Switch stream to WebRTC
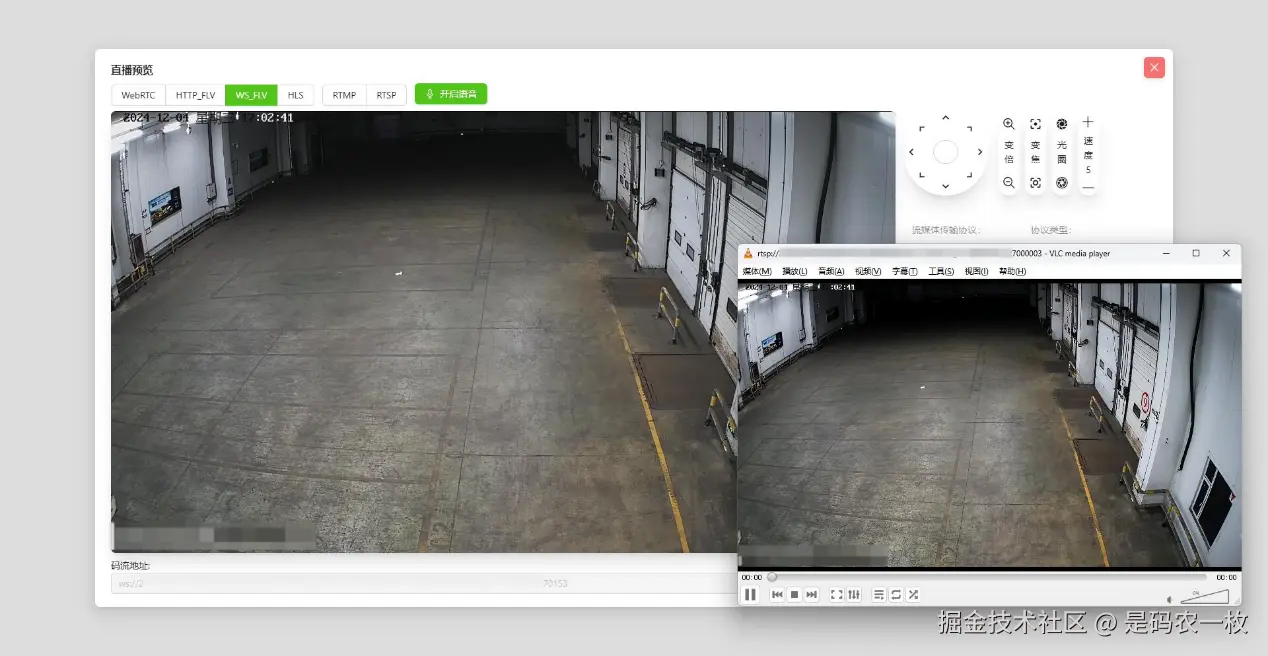Screen dimensions: 1268x656 138,95
